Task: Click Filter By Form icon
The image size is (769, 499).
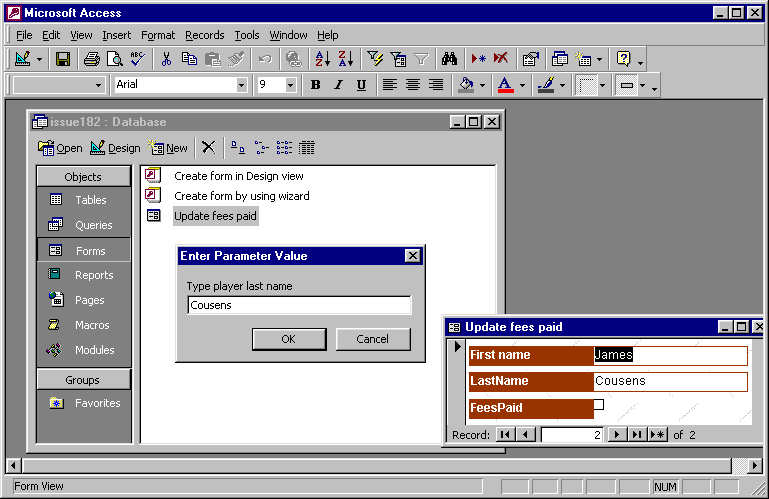Action: [398, 59]
